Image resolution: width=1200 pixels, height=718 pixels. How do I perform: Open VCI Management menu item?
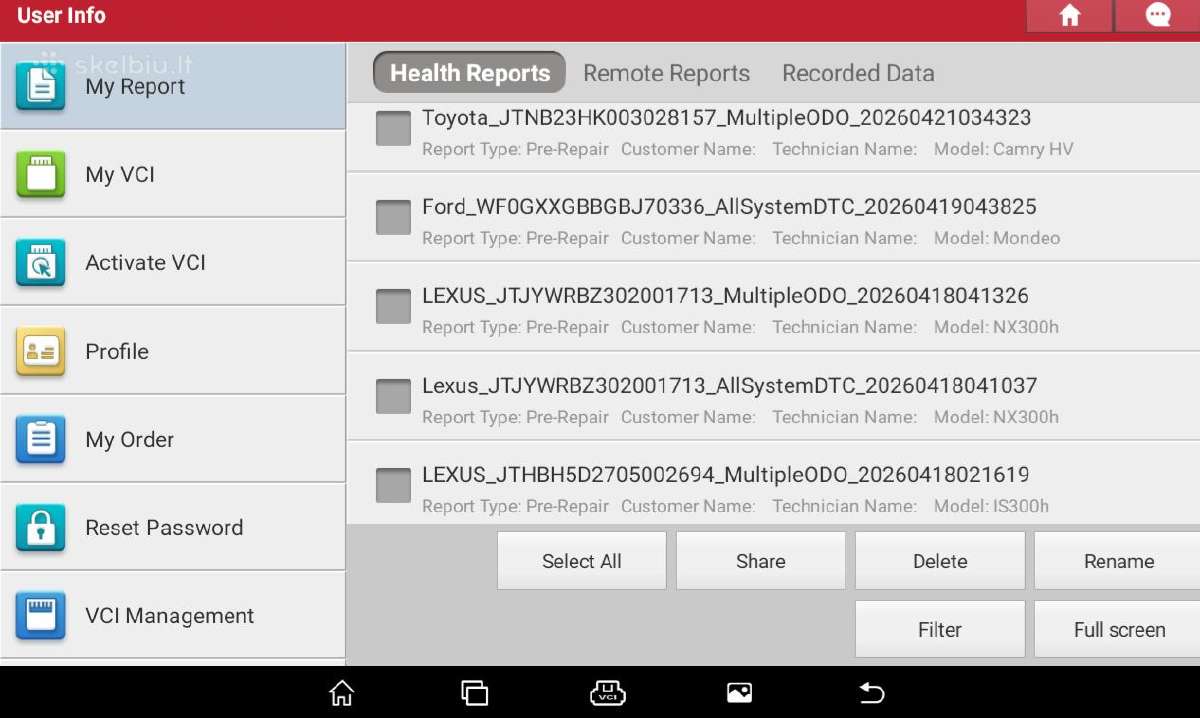pyautogui.click(x=173, y=616)
